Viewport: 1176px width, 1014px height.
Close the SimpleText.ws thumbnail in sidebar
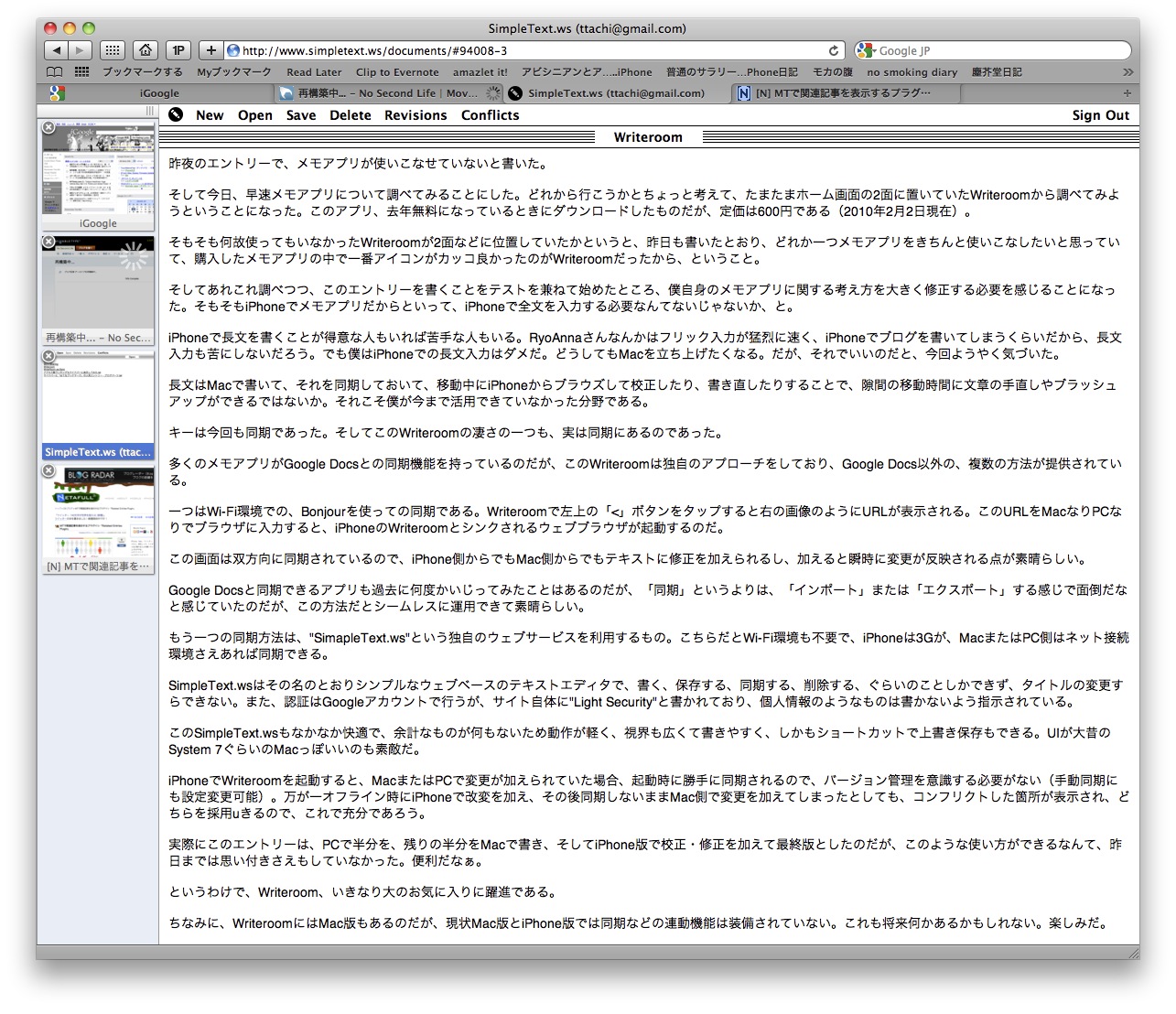(49, 356)
